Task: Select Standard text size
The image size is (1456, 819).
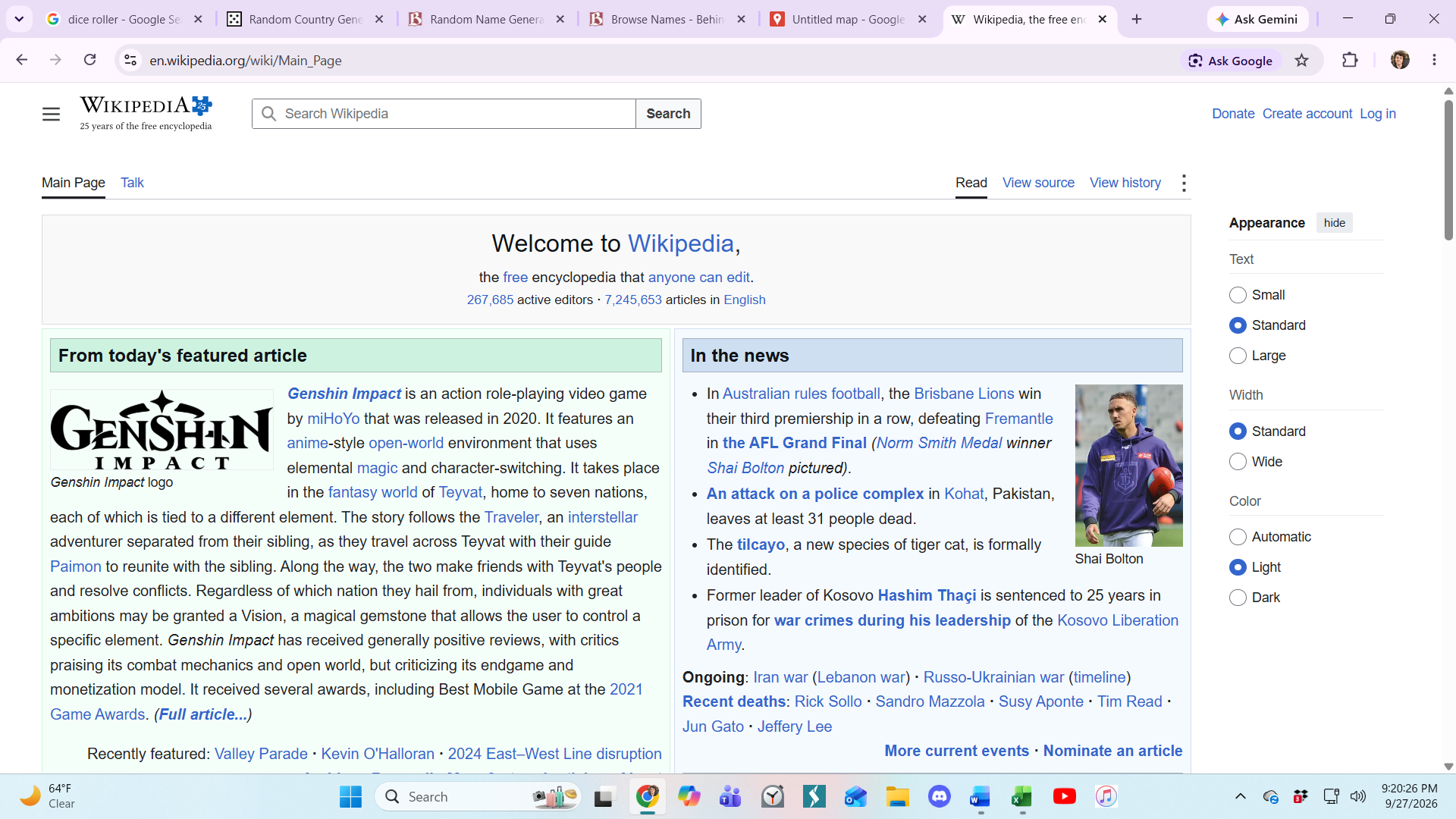Action: click(1238, 325)
